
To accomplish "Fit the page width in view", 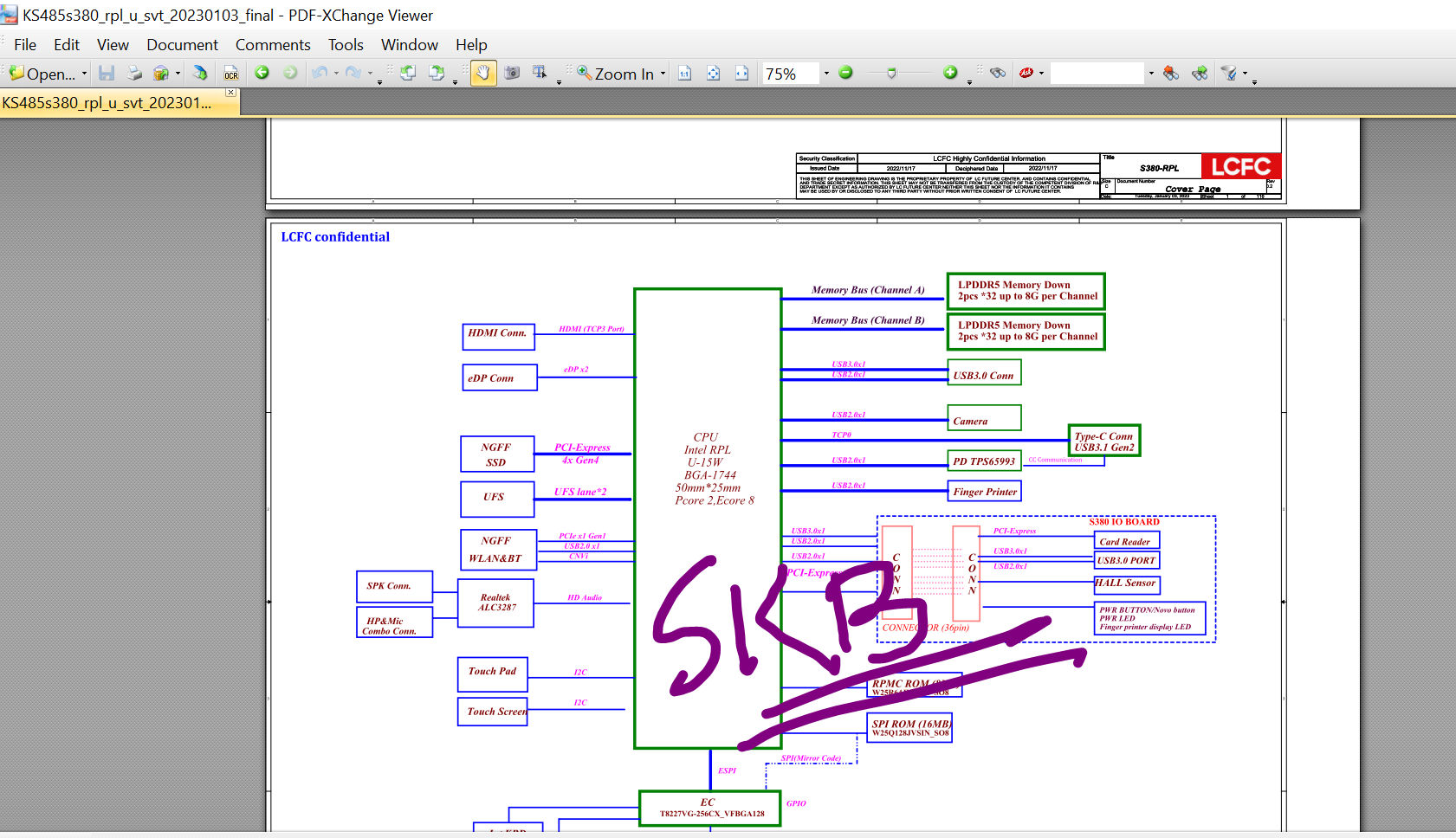I will point(741,74).
